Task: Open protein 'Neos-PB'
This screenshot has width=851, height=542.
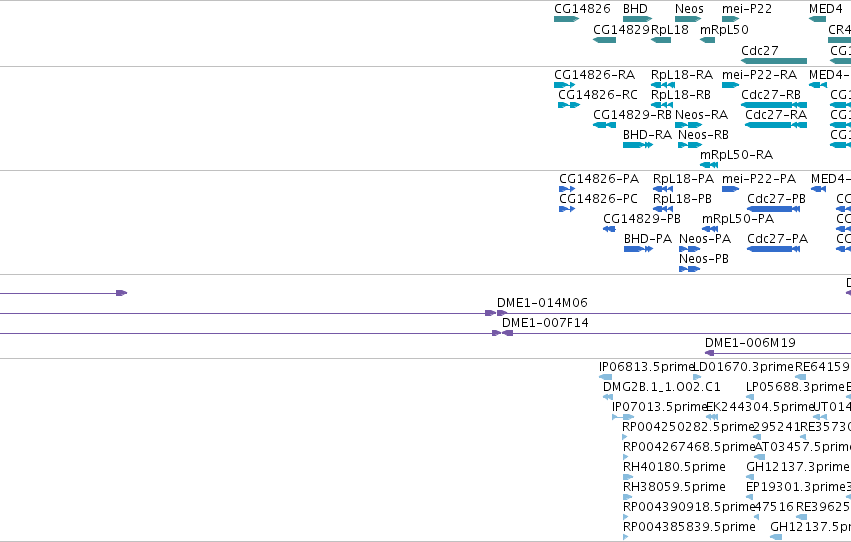Action: click(x=704, y=259)
